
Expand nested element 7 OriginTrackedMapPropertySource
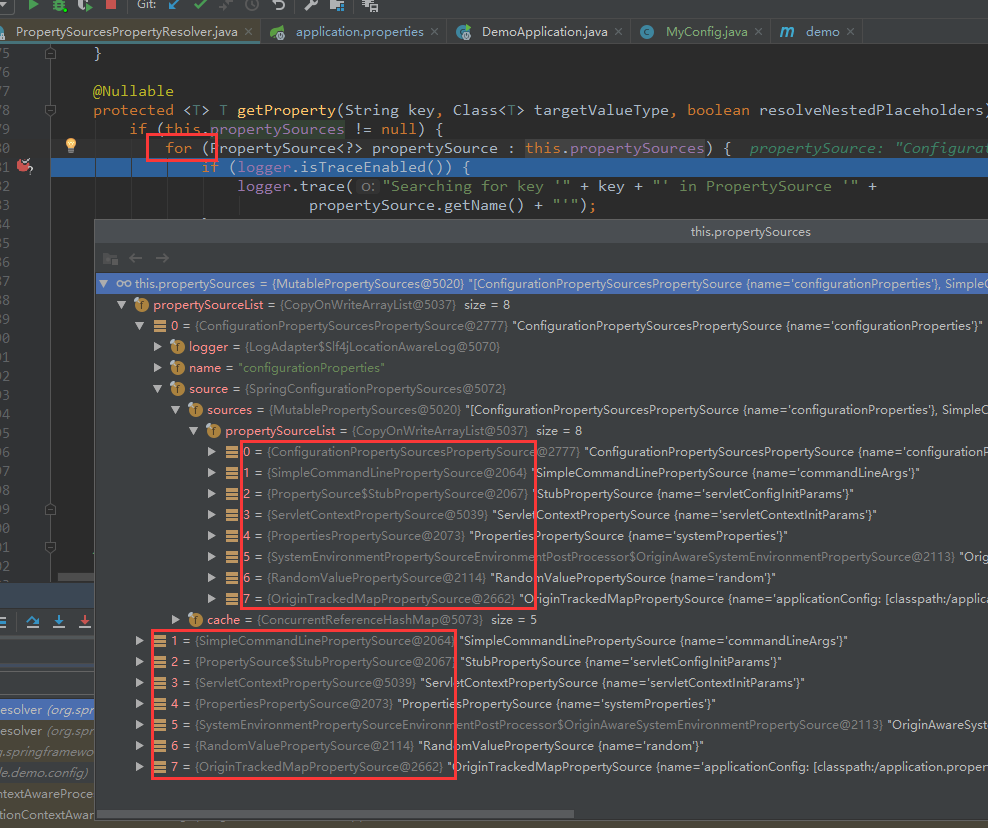(x=212, y=599)
